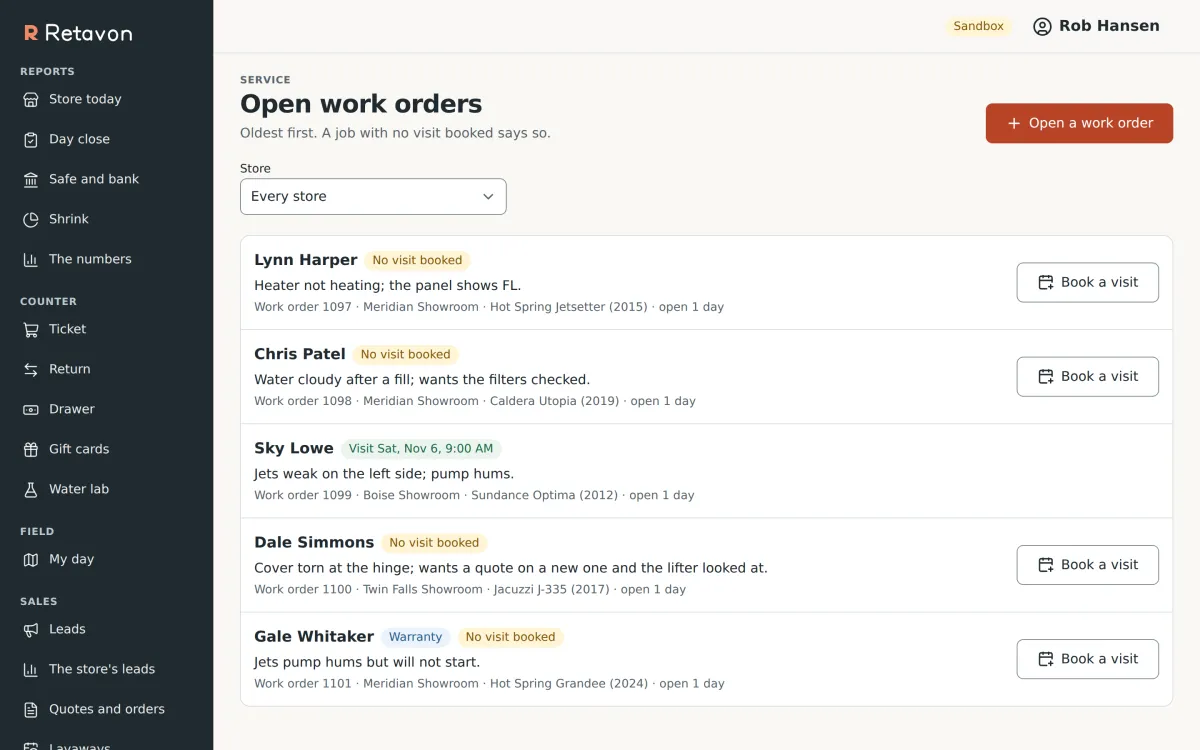This screenshot has height=750, width=1200.
Task: Click Lynn Harper's No visit booked badge
Action: point(417,260)
